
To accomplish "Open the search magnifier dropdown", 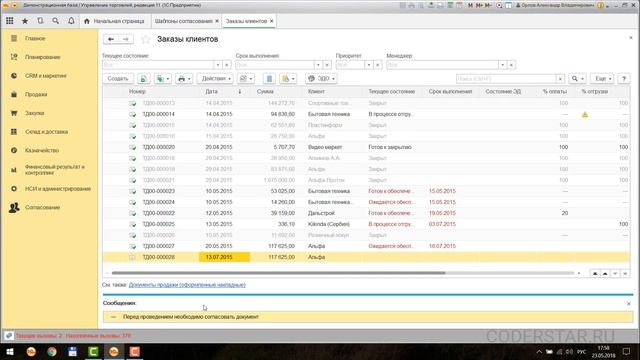I will [578, 78].
